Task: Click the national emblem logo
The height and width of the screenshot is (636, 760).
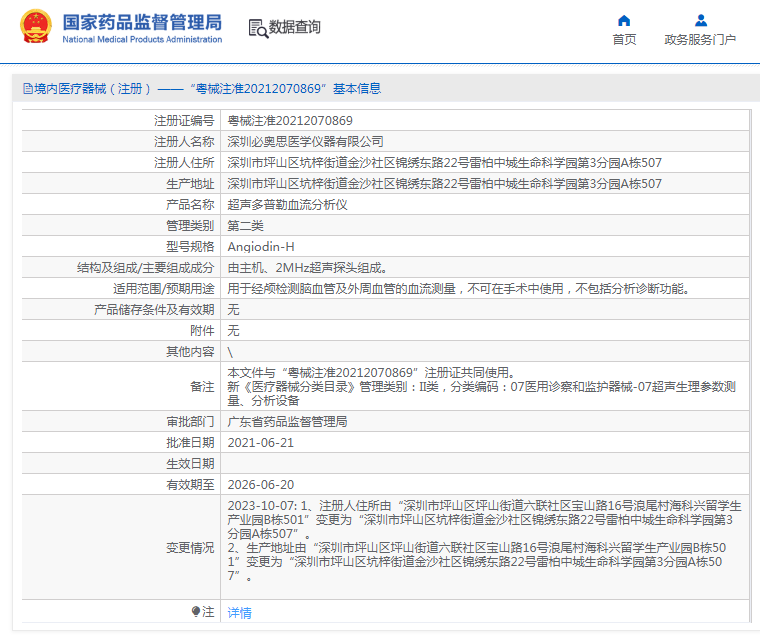Action: (36, 26)
